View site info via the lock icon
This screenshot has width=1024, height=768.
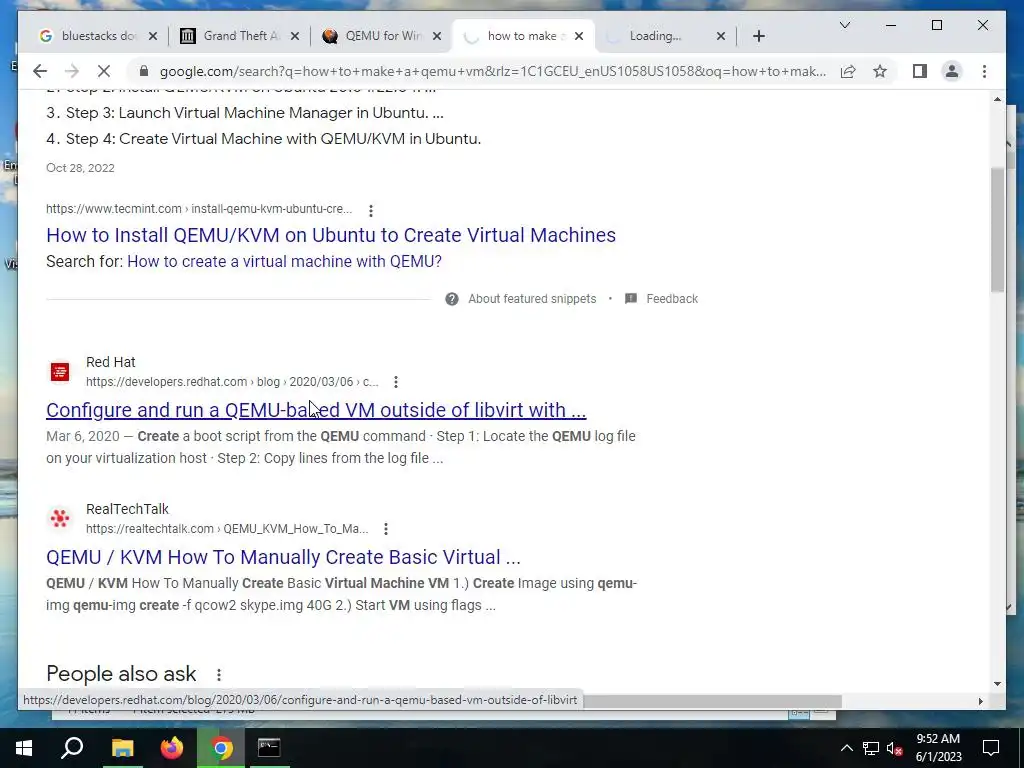click(144, 71)
